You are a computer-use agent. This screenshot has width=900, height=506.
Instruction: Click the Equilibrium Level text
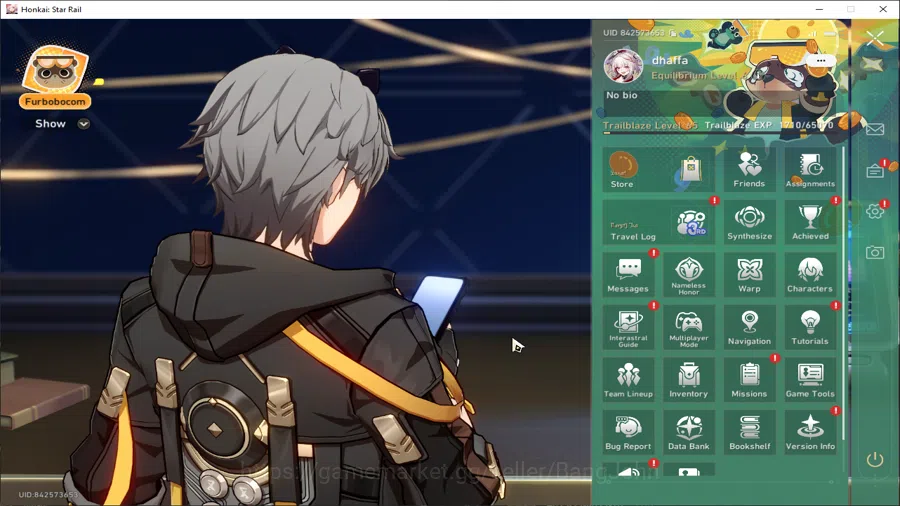point(699,76)
